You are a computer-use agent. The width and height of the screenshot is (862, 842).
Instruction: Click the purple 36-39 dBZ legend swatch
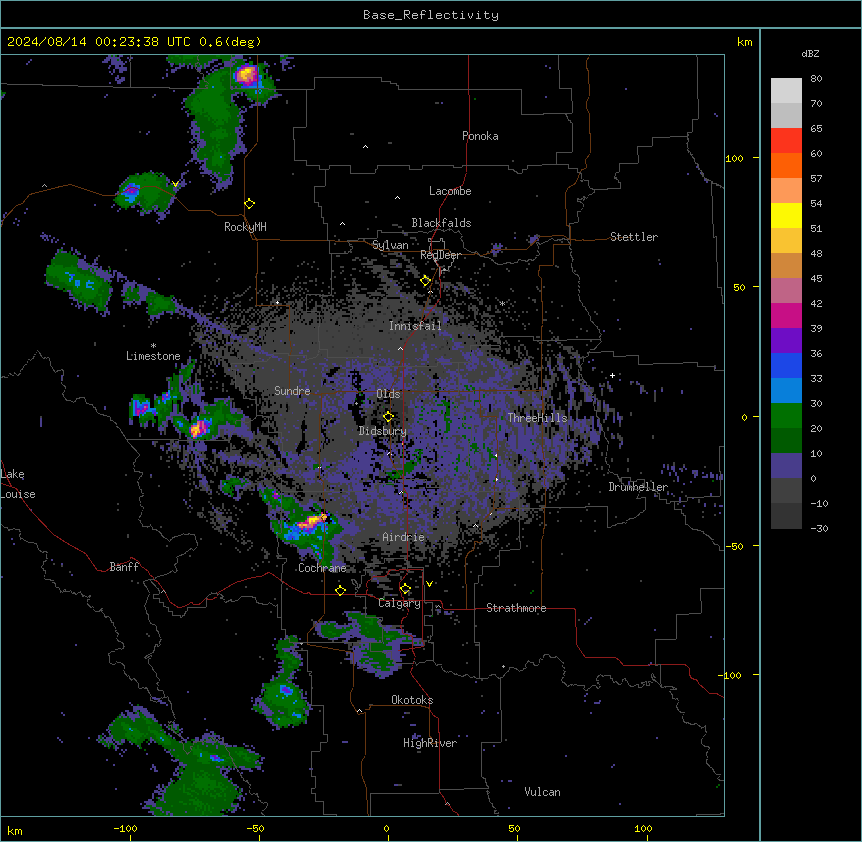[786, 341]
